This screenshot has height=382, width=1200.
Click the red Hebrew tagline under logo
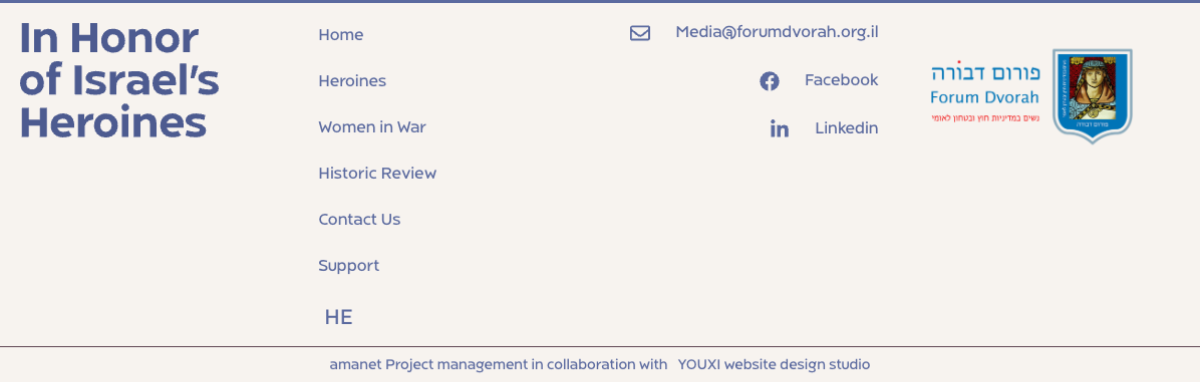point(985,119)
